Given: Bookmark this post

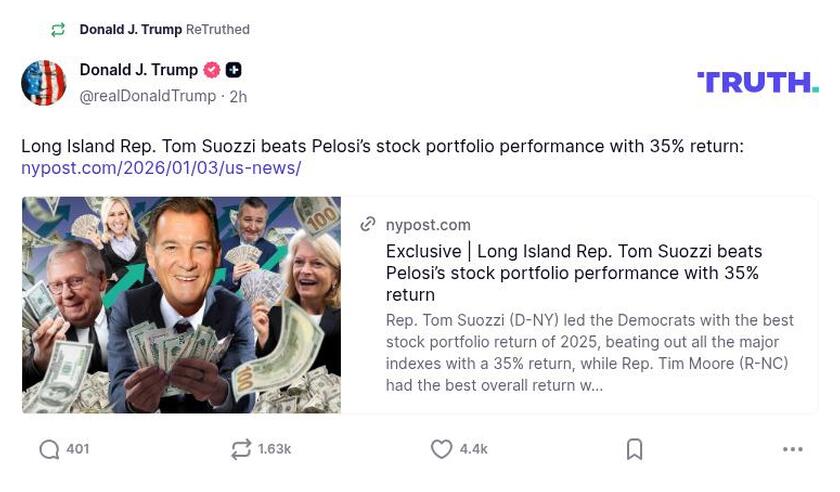Looking at the screenshot, I should [634, 450].
